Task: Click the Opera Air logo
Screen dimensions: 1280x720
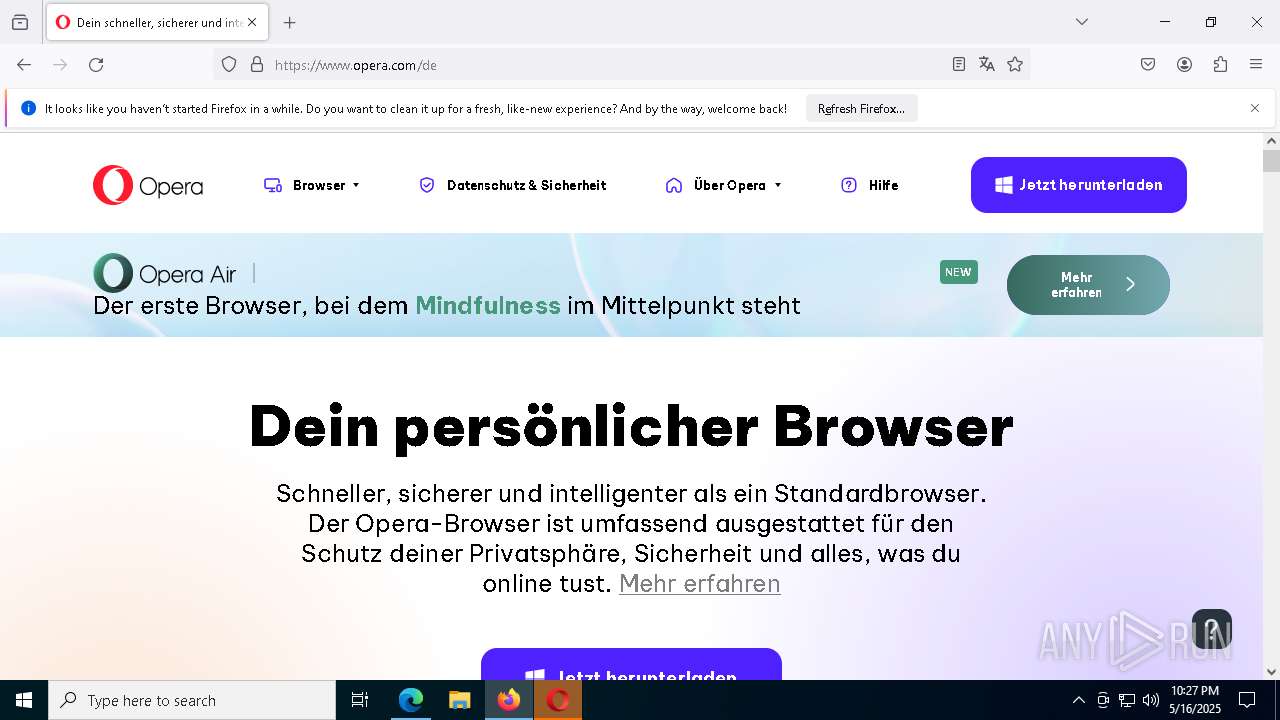Action: click(x=165, y=273)
